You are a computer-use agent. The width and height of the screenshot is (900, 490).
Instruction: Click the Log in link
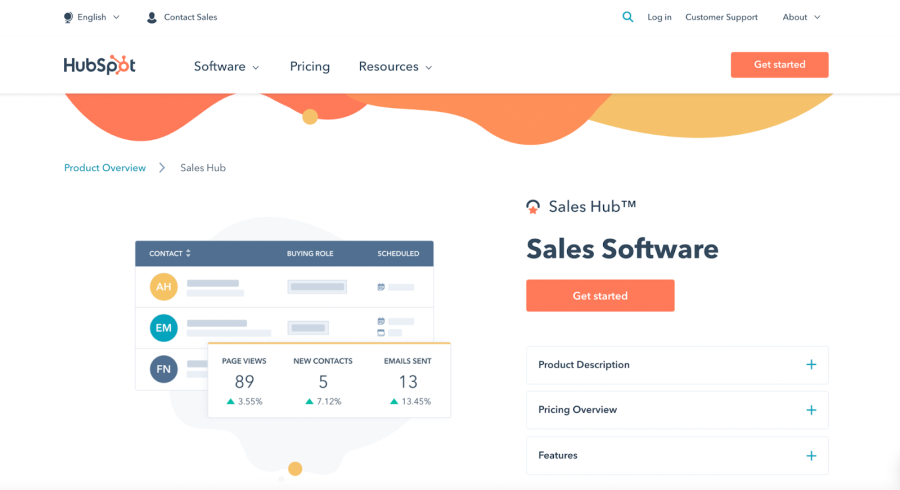tap(660, 17)
